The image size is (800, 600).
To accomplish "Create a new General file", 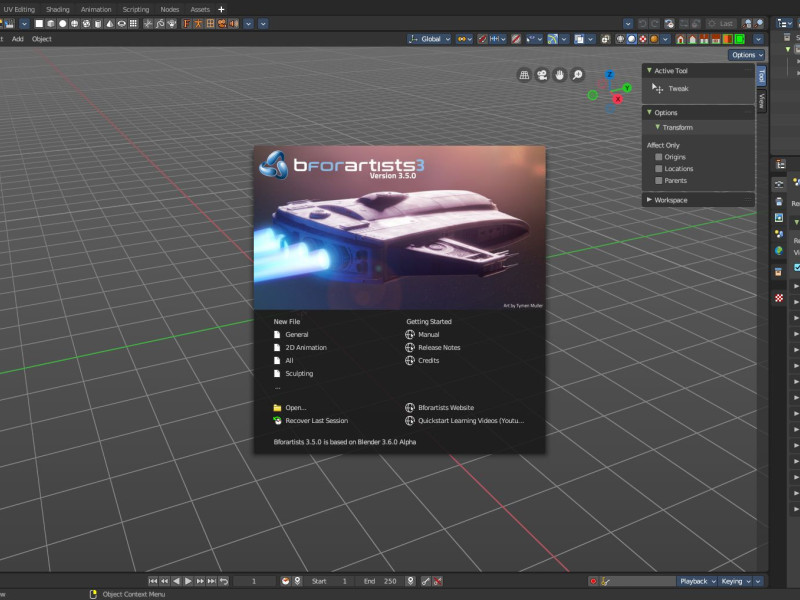I will click(x=296, y=335).
